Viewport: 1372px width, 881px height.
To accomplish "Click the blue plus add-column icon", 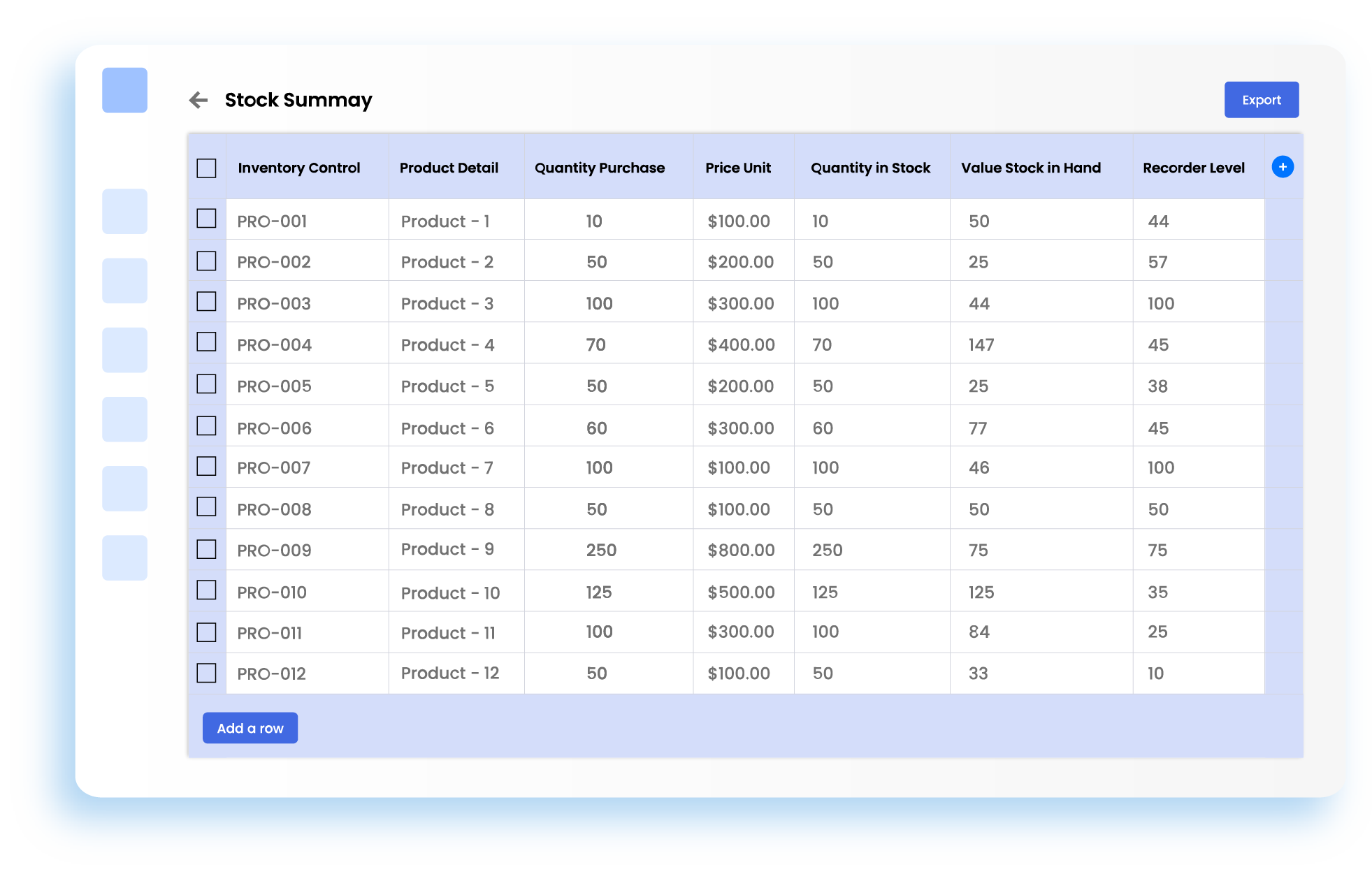I will pyautogui.click(x=1282, y=167).
